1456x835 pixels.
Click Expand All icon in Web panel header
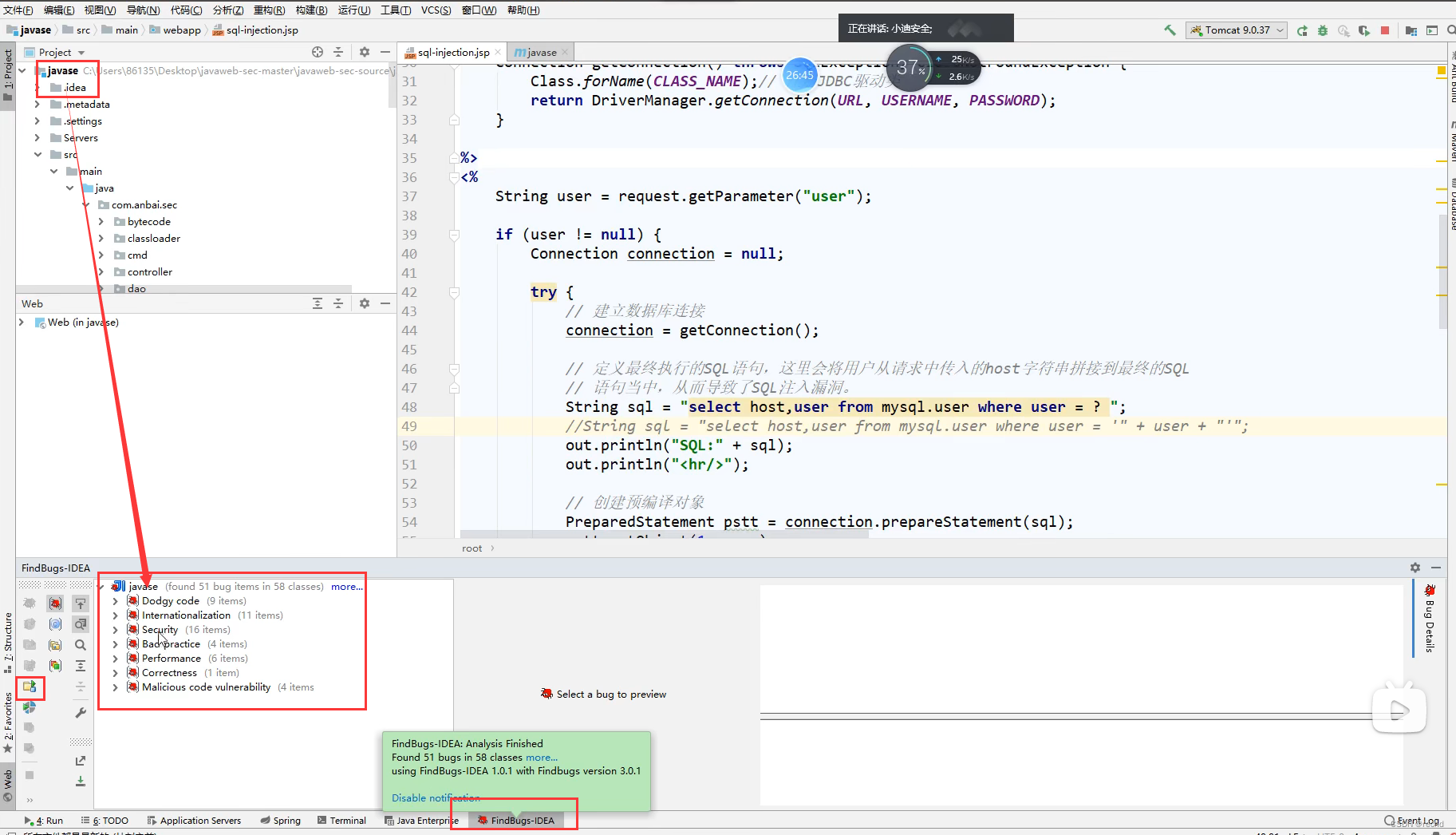pos(318,303)
